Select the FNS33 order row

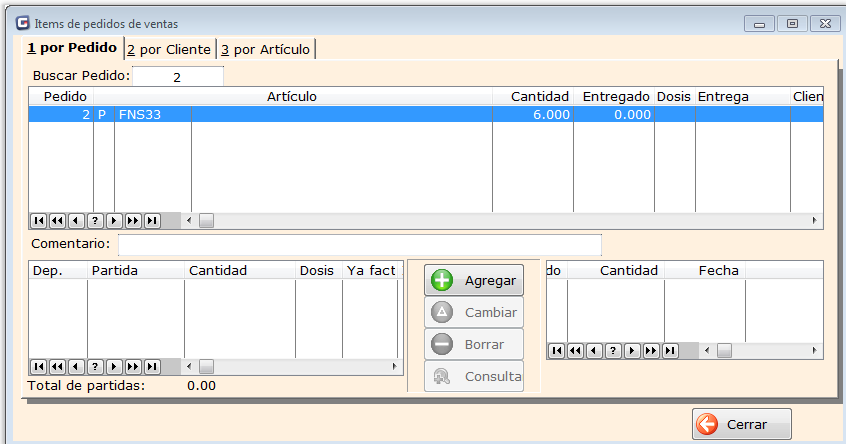[300, 115]
